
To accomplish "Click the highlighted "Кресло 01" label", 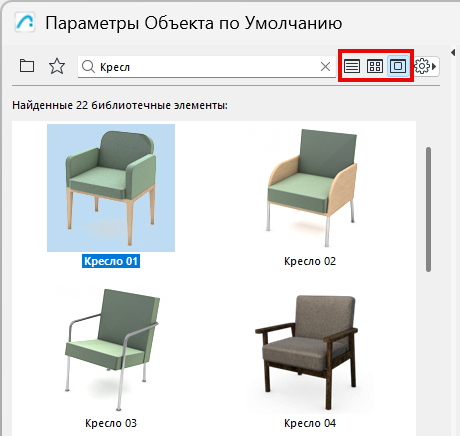I will [111, 261].
